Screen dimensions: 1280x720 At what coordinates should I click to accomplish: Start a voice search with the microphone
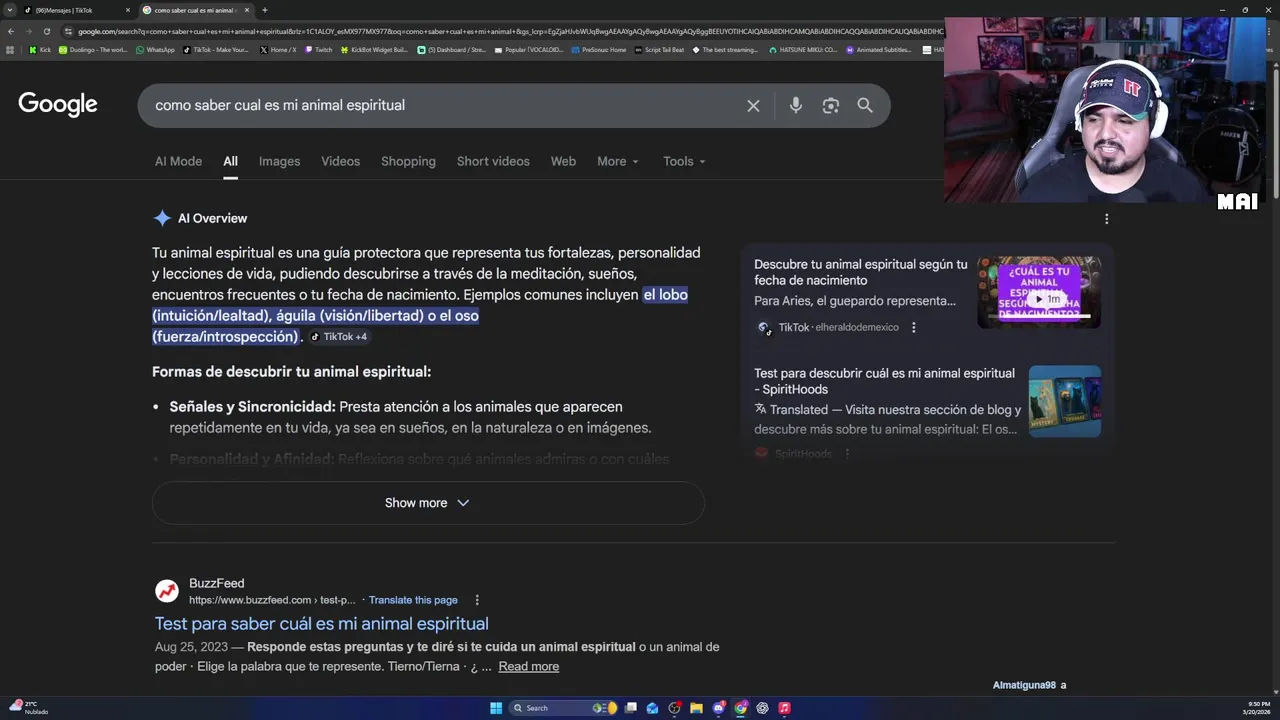795,105
